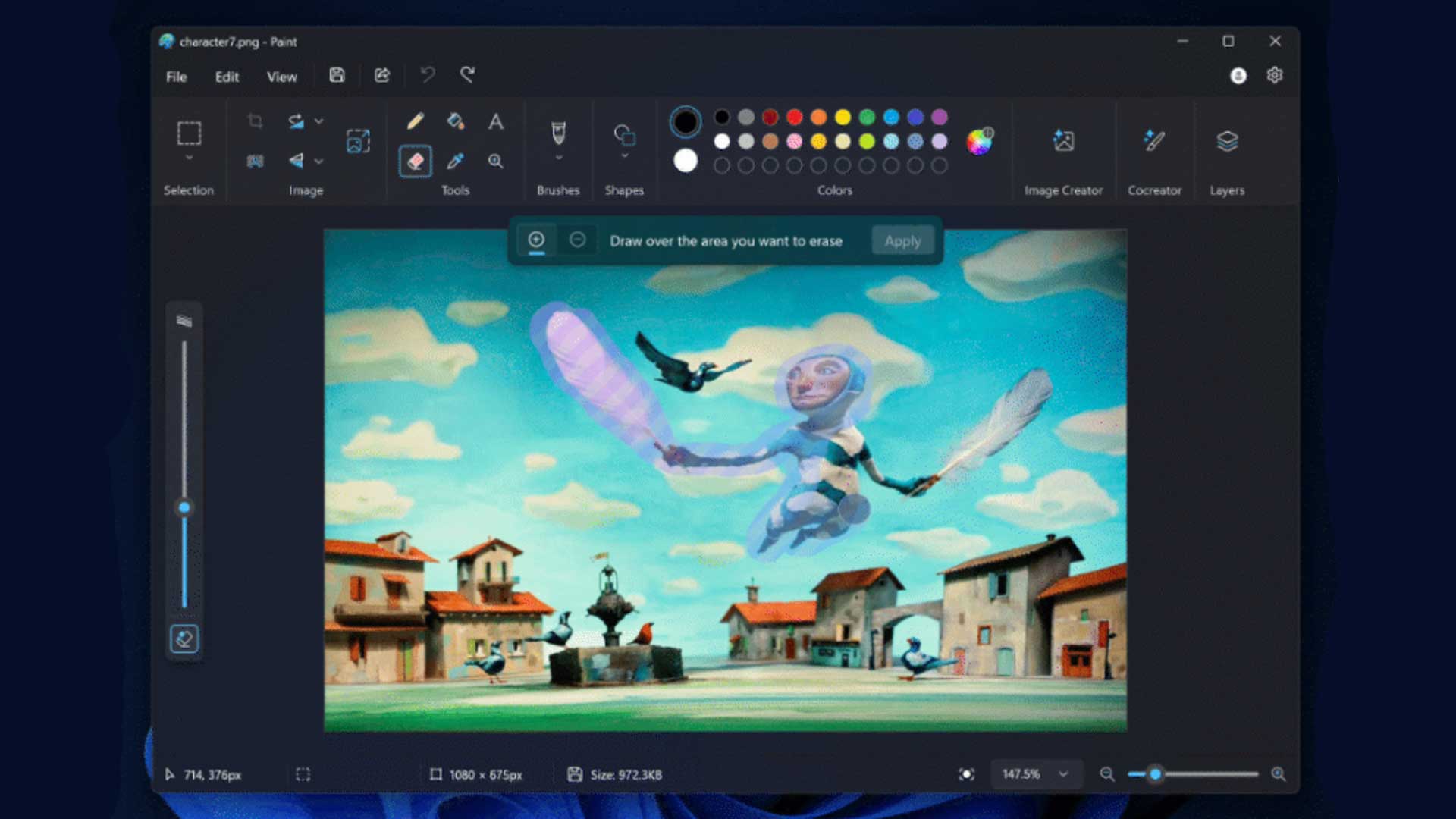This screenshot has width=1456, height=819.
Task: Open the Edit colors wheel
Action: (x=979, y=141)
